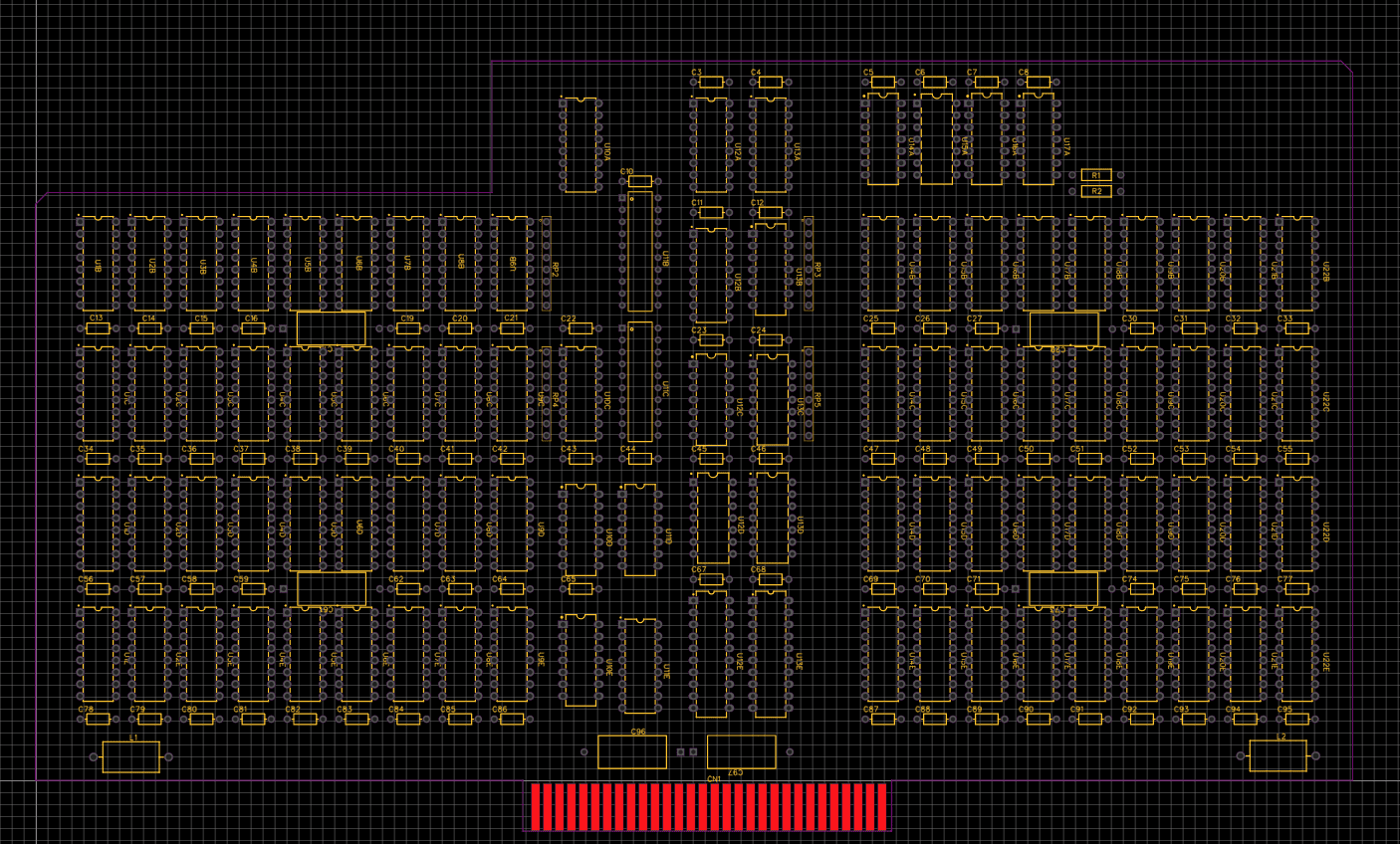The width and height of the screenshot is (1400, 844).
Task: Select resistor R1
Action: 1096,175
